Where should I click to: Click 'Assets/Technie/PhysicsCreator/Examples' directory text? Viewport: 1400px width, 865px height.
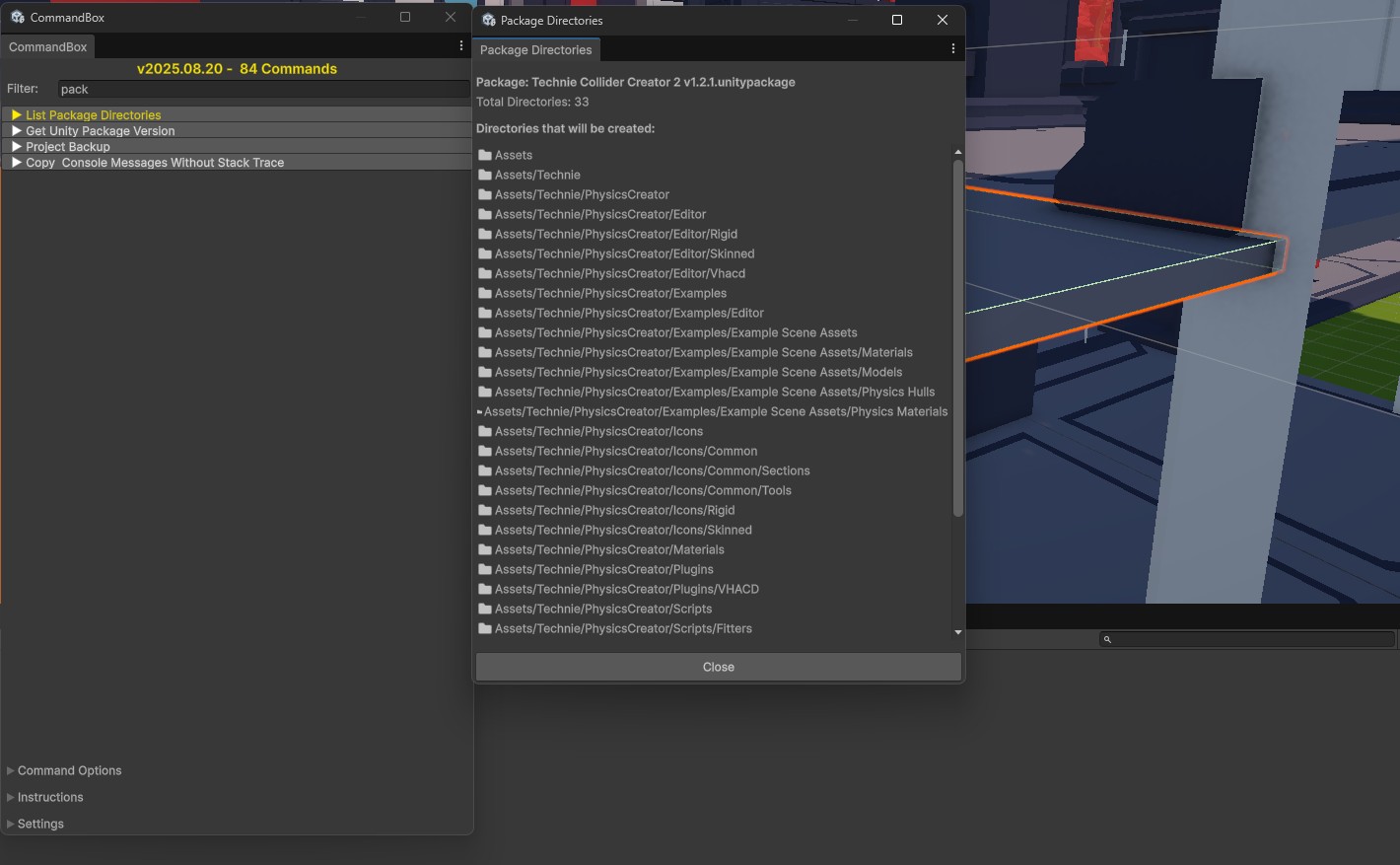point(610,293)
